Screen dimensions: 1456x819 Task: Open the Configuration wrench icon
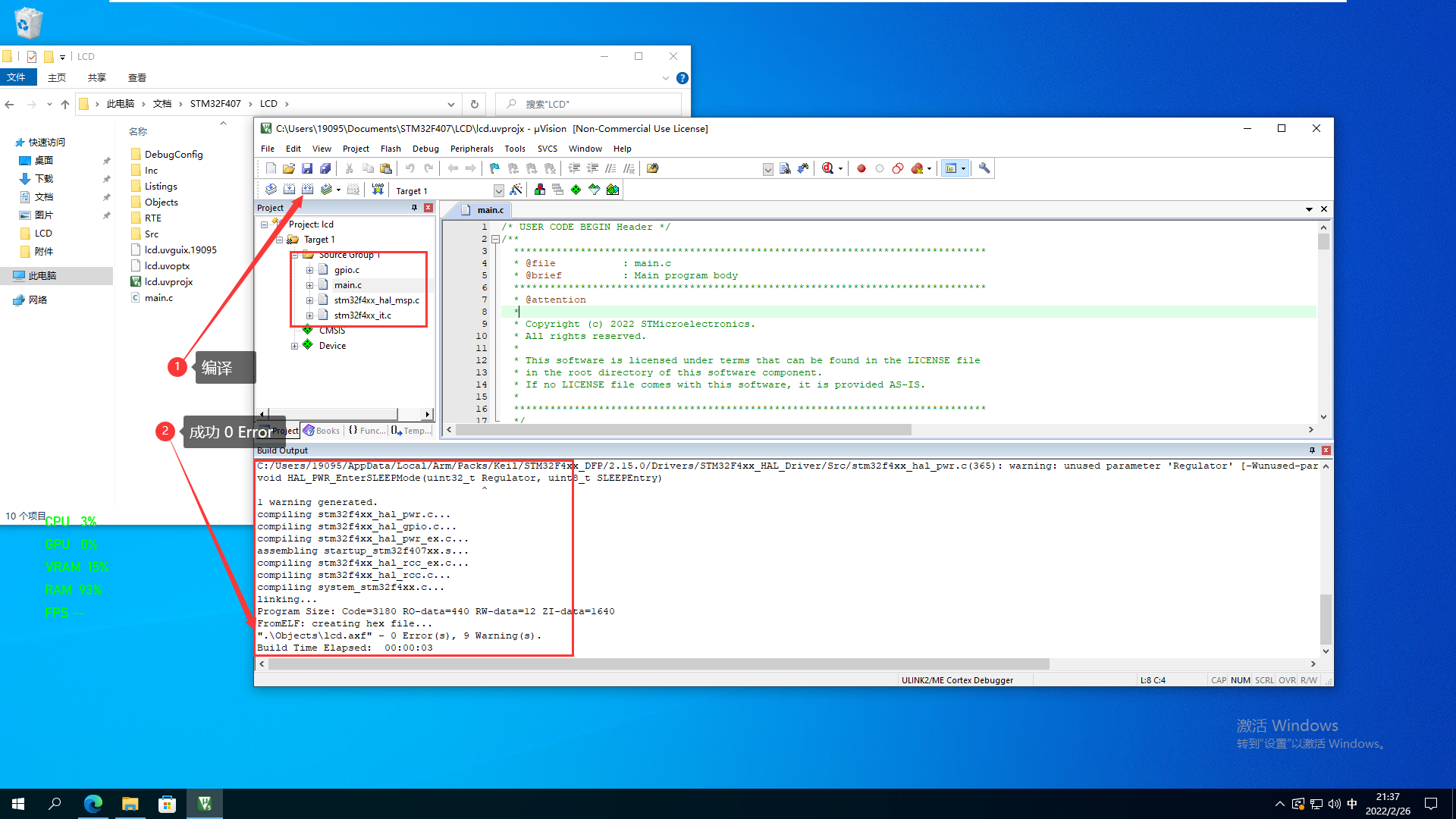(x=984, y=168)
